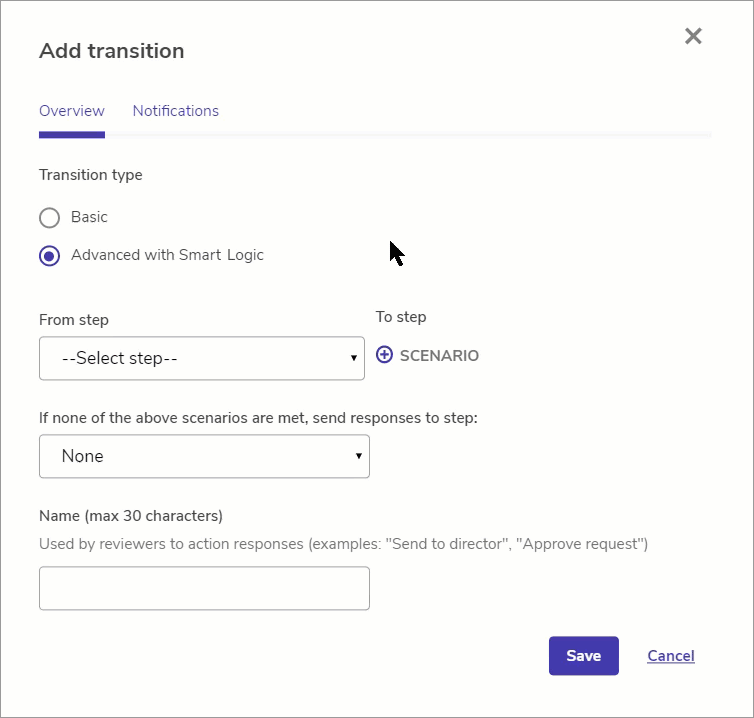Save the transition
This screenshot has height=718, width=754.
click(x=584, y=656)
